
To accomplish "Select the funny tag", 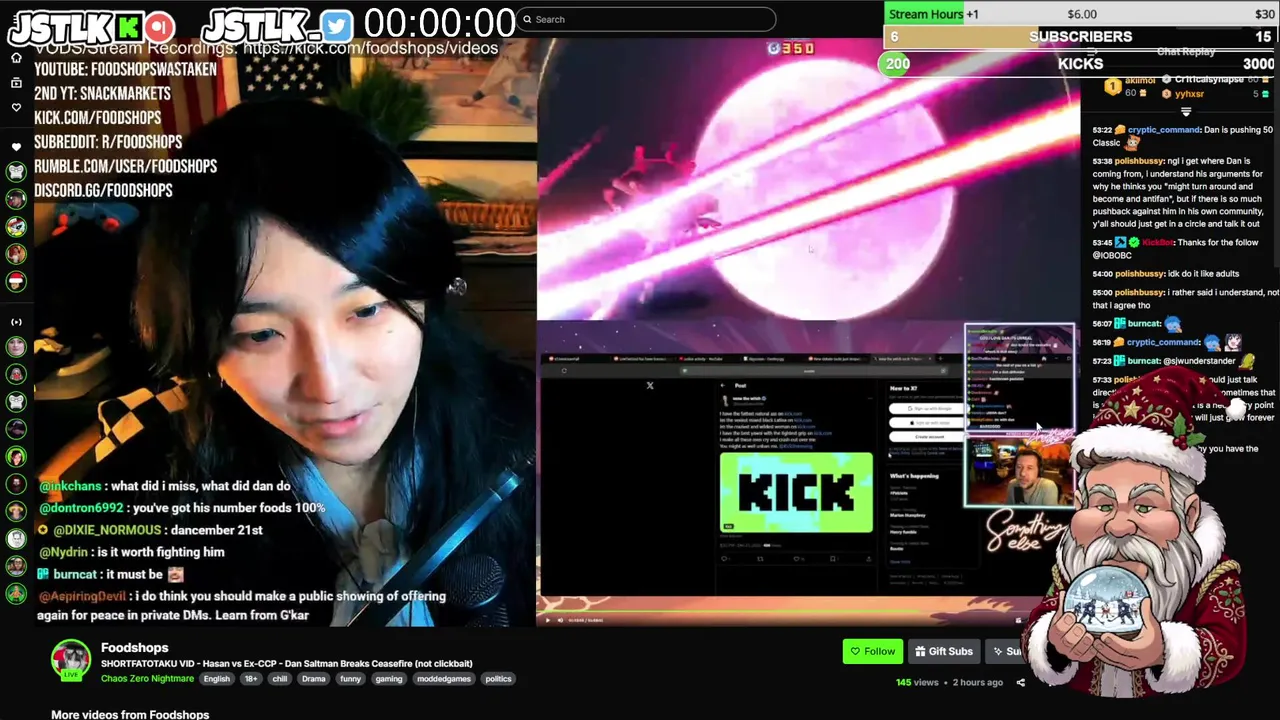I will pyautogui.click(x=350, y=679).
